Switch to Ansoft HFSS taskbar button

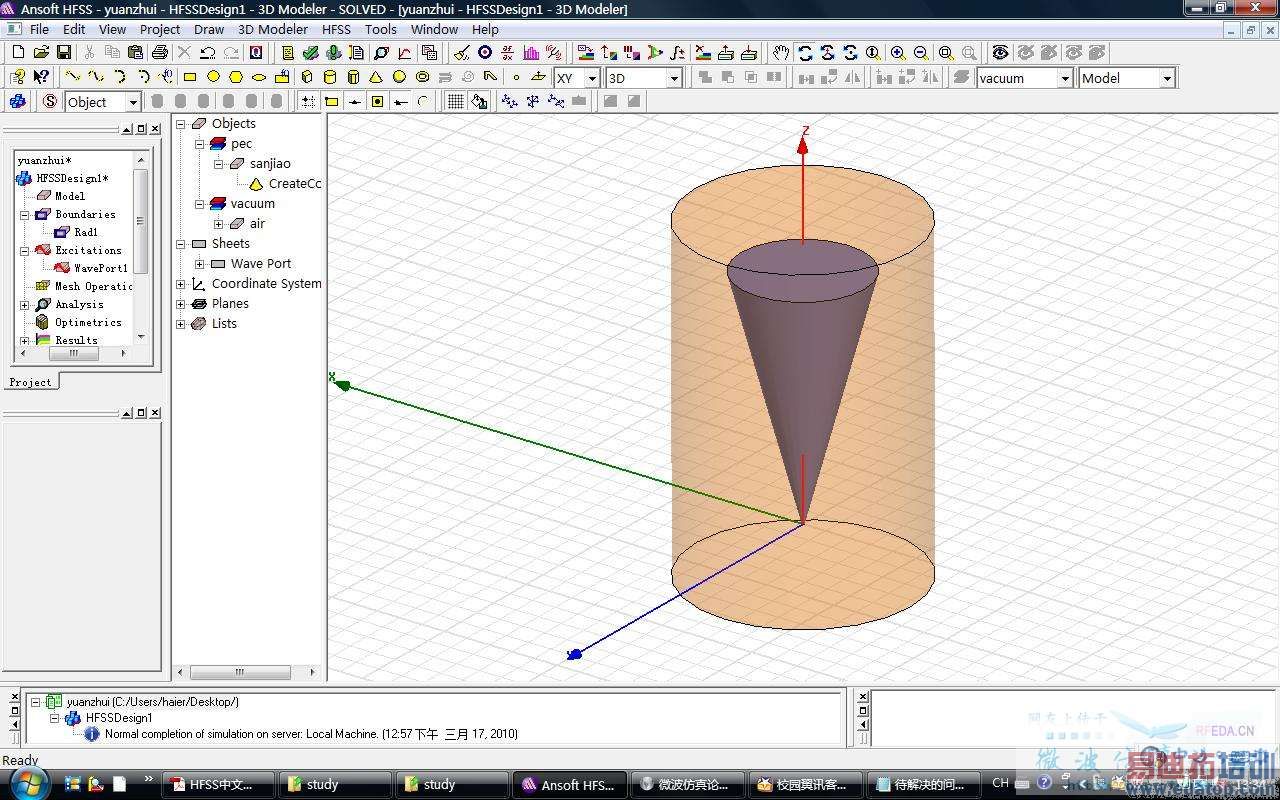click(x=570, y=784)
